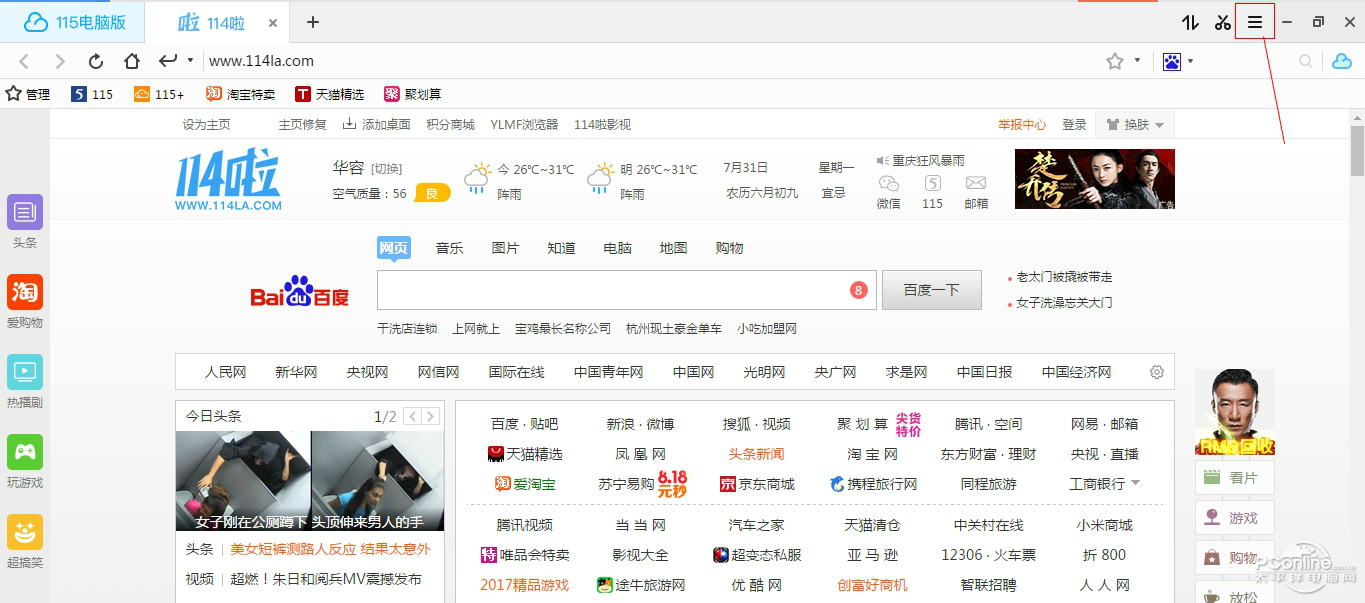
Task: Switch to the 115电脑版 tab
Action: (72, 22)
